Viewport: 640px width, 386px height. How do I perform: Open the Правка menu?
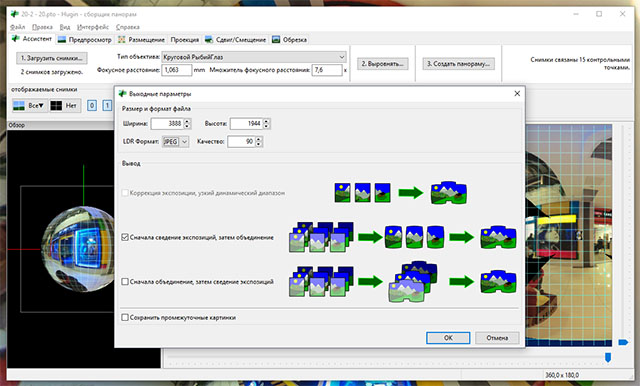(x=42, y=27)
